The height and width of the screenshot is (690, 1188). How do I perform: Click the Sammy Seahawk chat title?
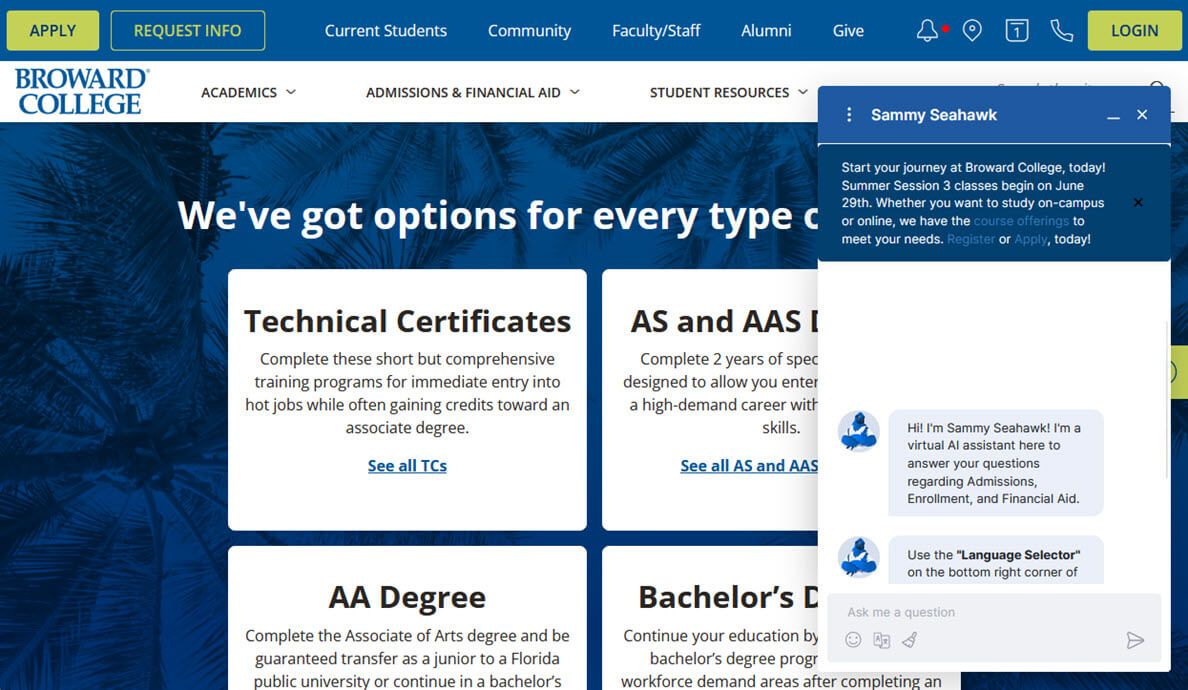tap(933, 114)
